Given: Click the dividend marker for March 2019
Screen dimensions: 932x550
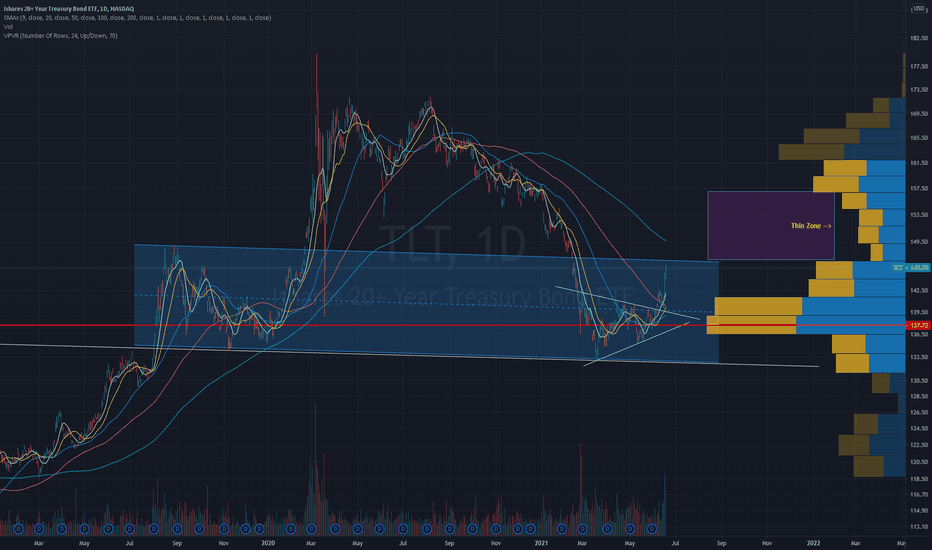Looking at the screenshot, I should click(39, 529).
